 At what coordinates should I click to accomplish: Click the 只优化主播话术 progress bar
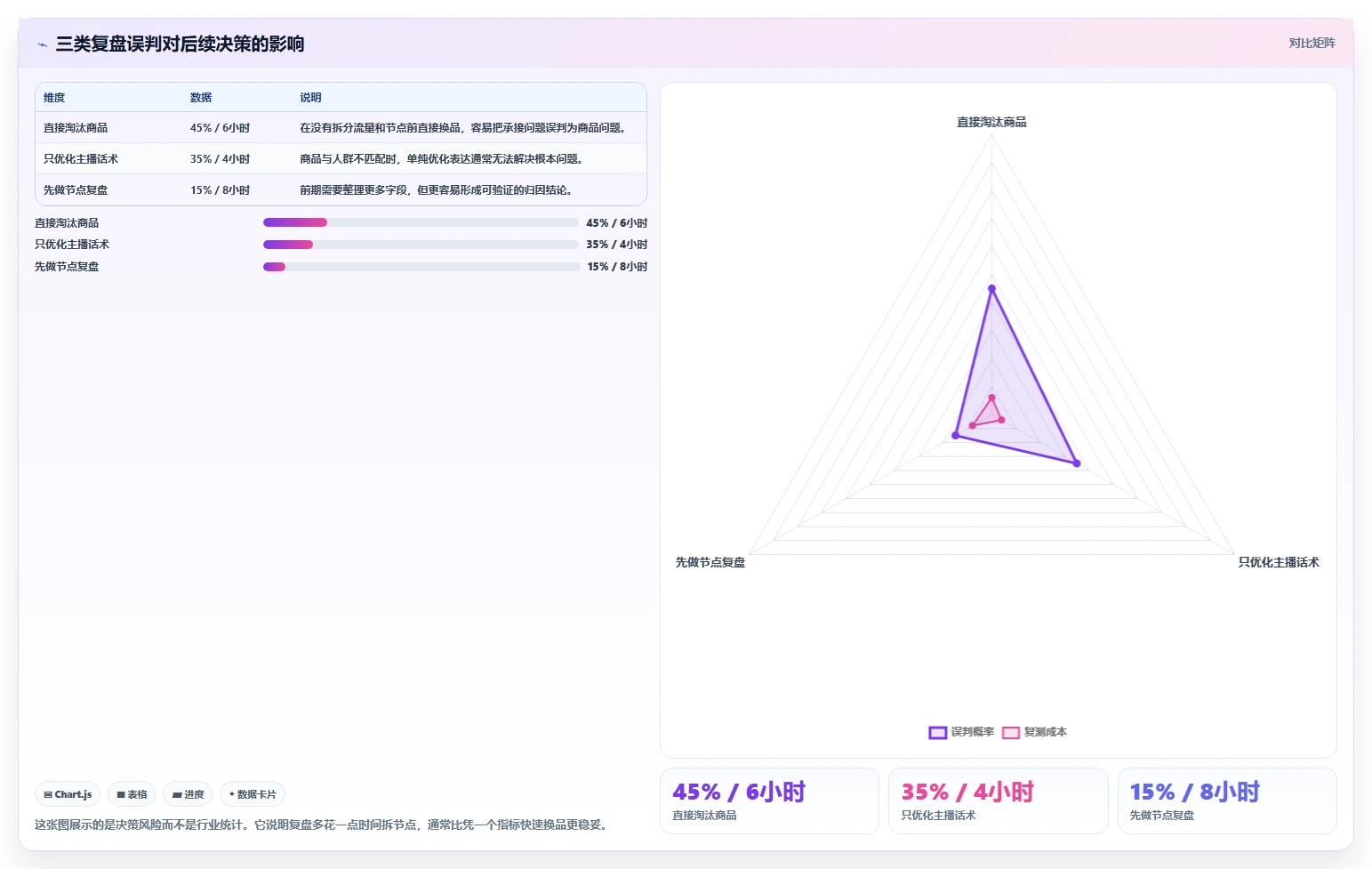coord(421,245)
